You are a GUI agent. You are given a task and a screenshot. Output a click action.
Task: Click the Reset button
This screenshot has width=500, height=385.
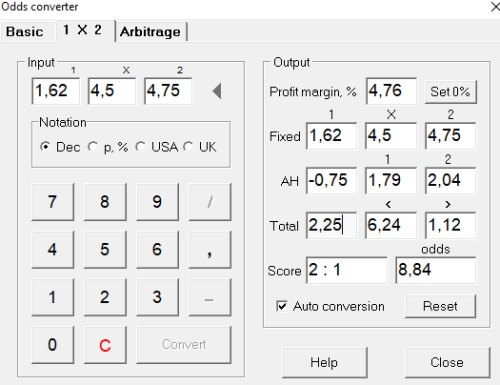(440, 306)
